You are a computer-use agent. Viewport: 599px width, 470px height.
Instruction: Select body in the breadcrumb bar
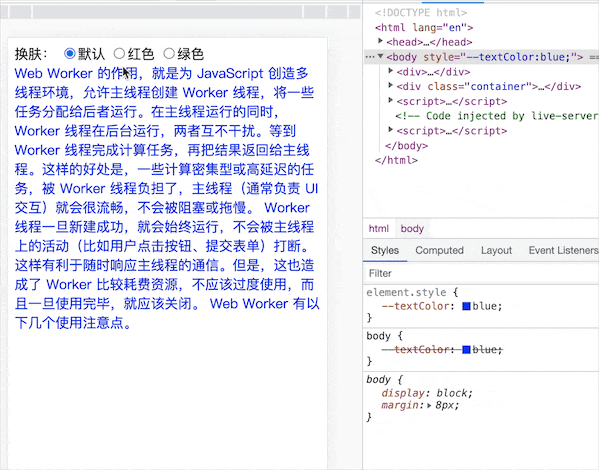tap(412, 229)
